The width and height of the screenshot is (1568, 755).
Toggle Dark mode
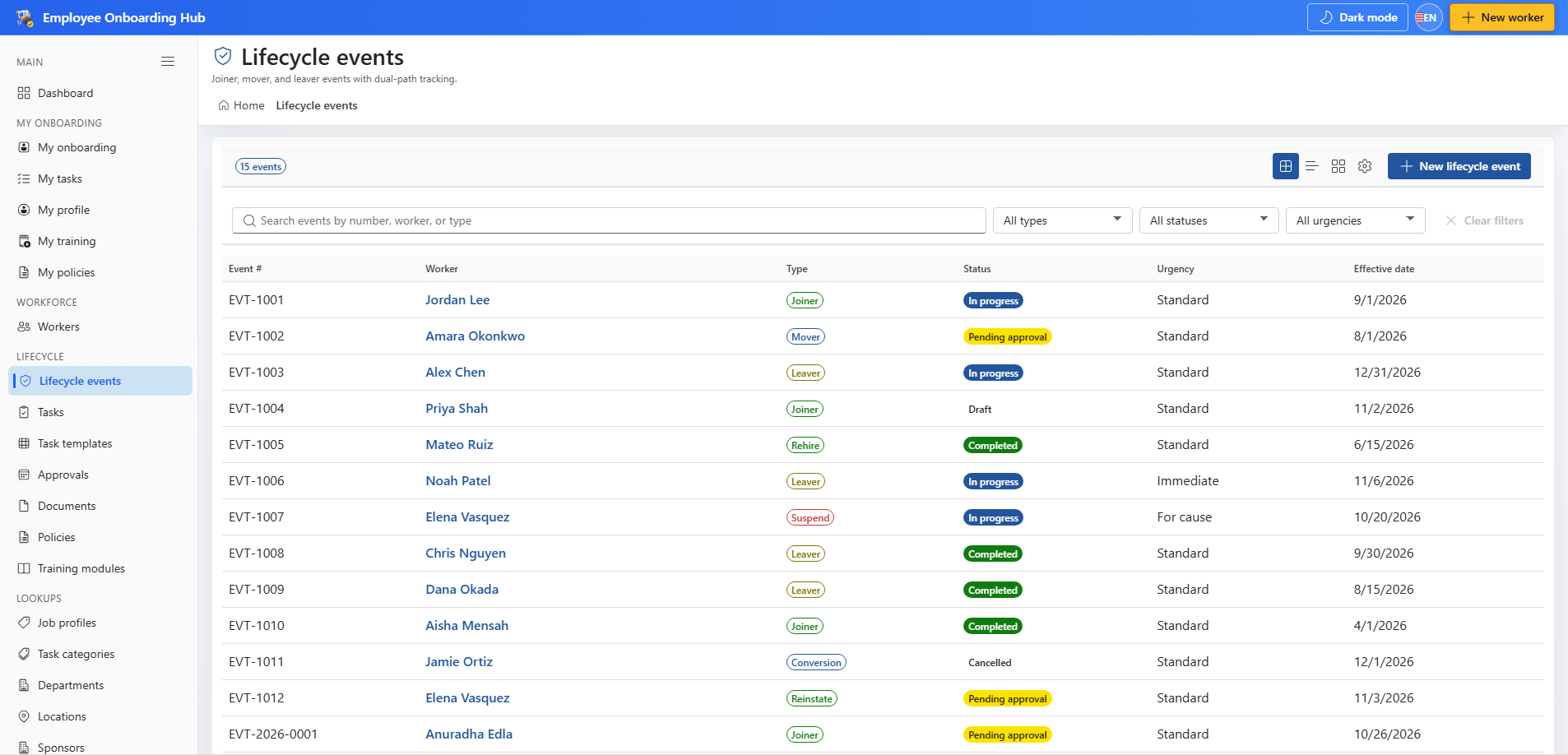pos(1358,17)
